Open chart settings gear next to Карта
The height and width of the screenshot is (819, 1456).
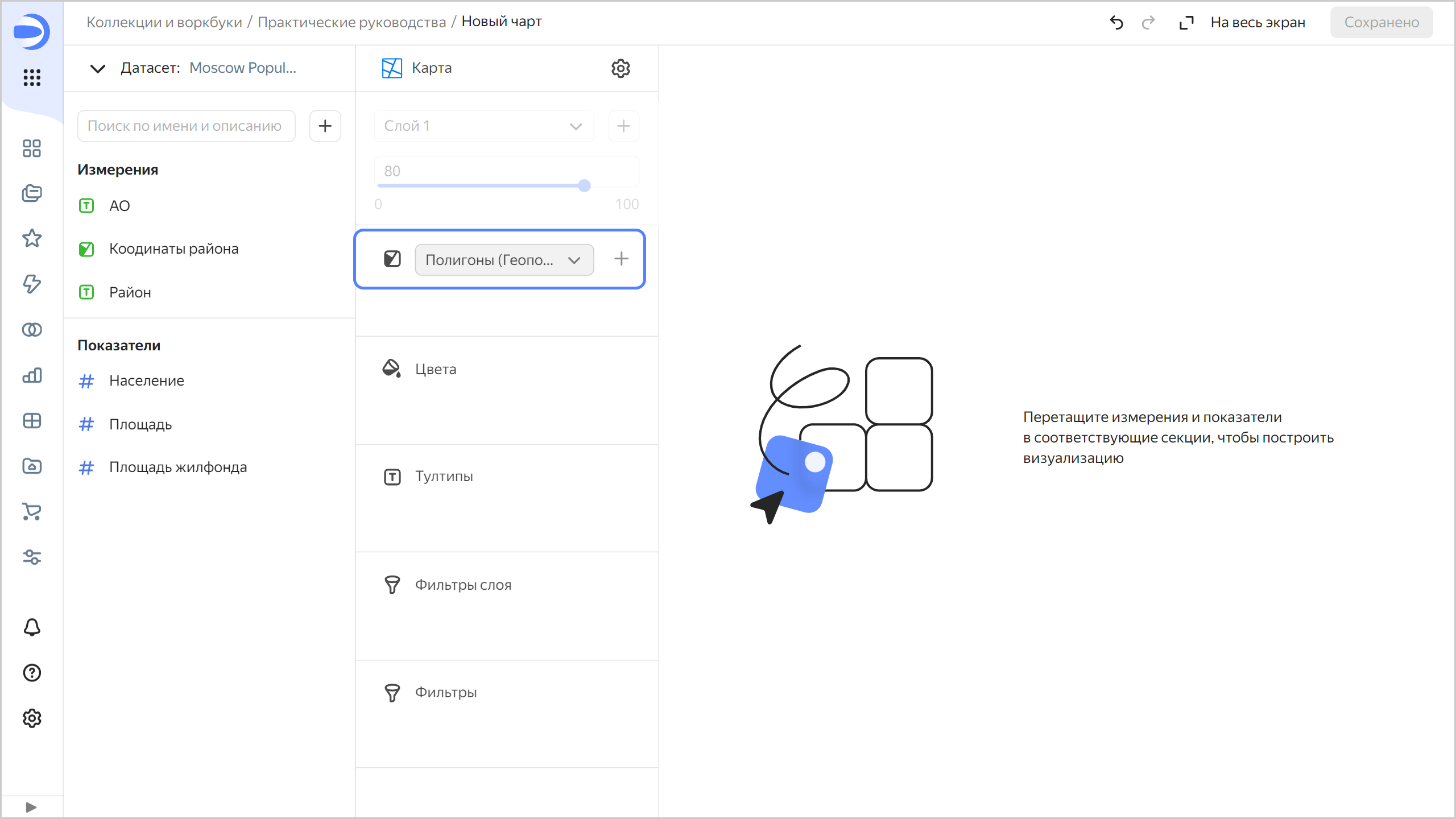coord(621,68)
